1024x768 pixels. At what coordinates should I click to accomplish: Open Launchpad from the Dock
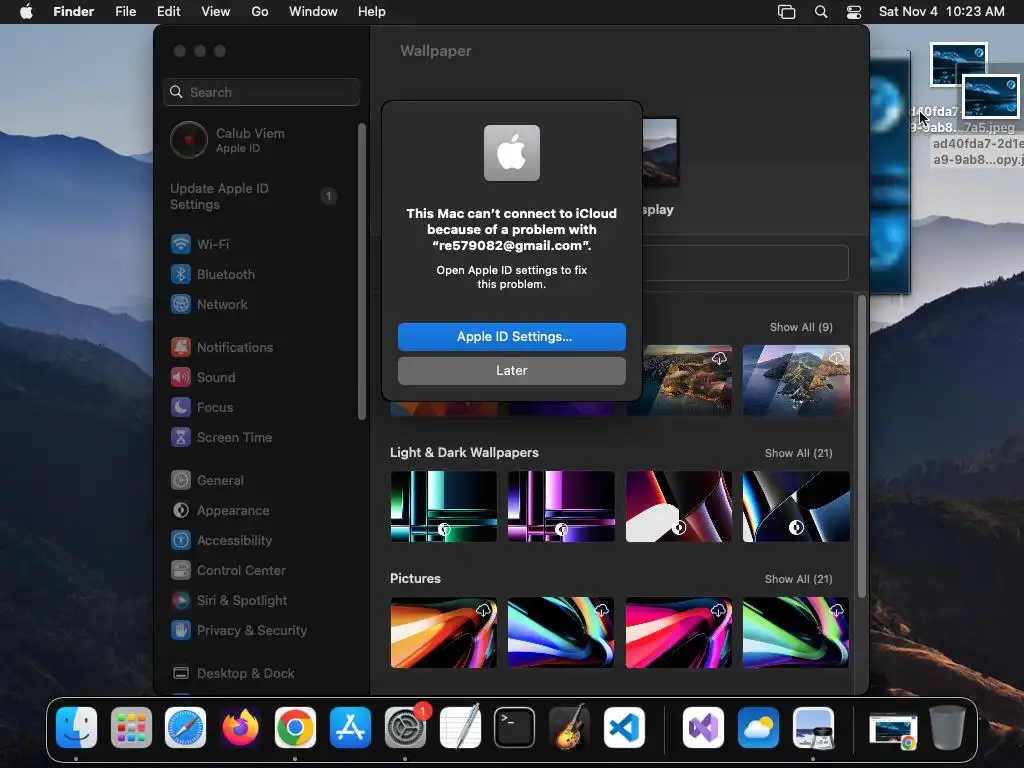pos(131,728)
